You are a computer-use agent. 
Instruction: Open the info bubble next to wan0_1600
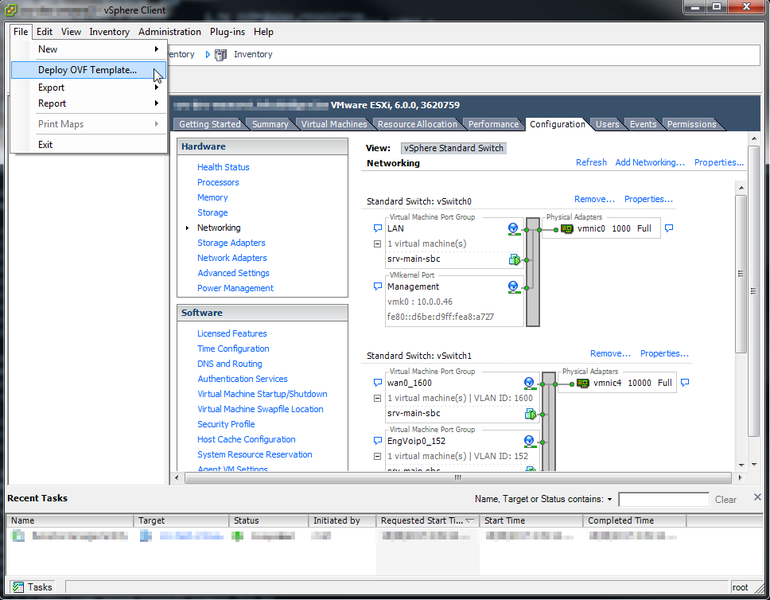(x=378, y=382)
